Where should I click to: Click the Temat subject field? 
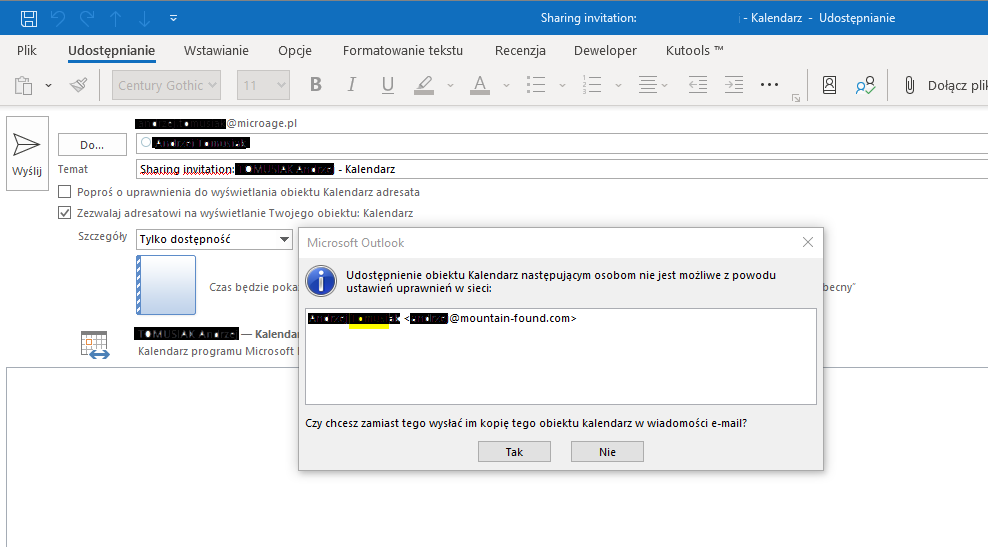562,169
